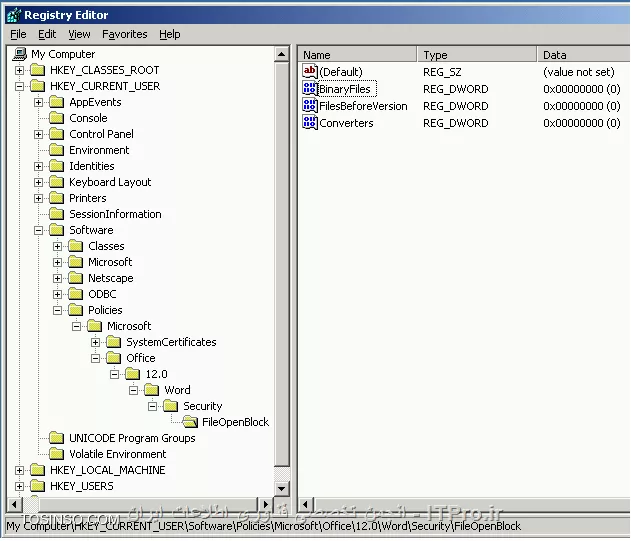Click the ODBC folder icon
Screen dimensions: 631x541
tap(76, 294)
